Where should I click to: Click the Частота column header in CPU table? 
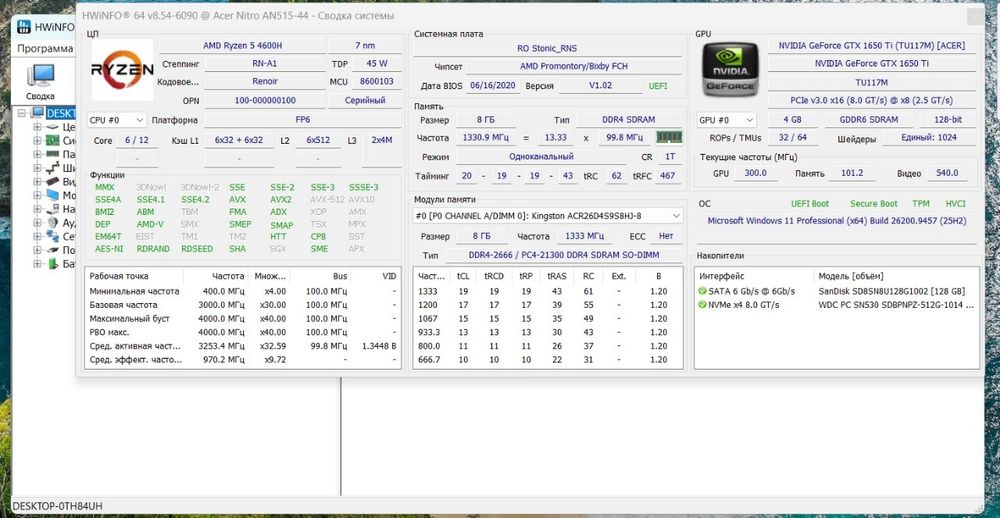point(217,276)
